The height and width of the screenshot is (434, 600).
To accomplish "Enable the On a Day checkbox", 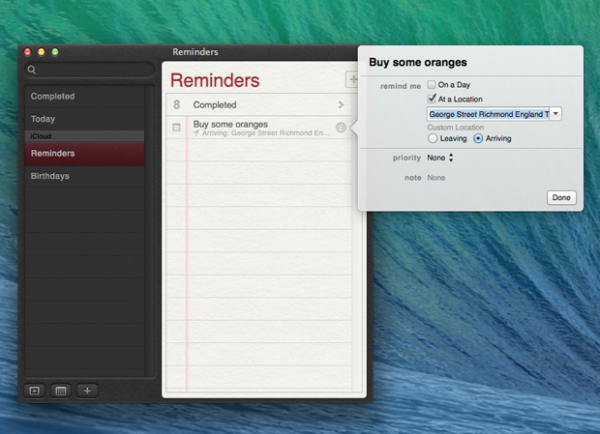I will point(431,85).
